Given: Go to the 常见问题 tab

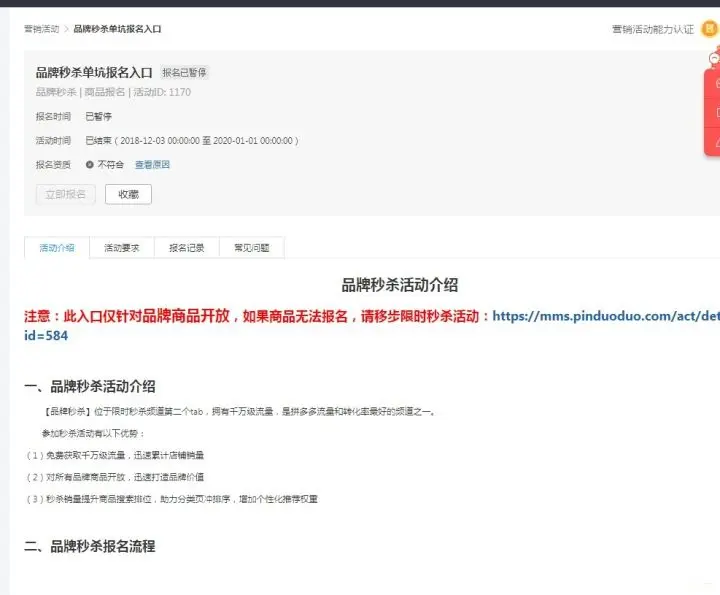Looking at the screenshot, I should click(251, 248).
